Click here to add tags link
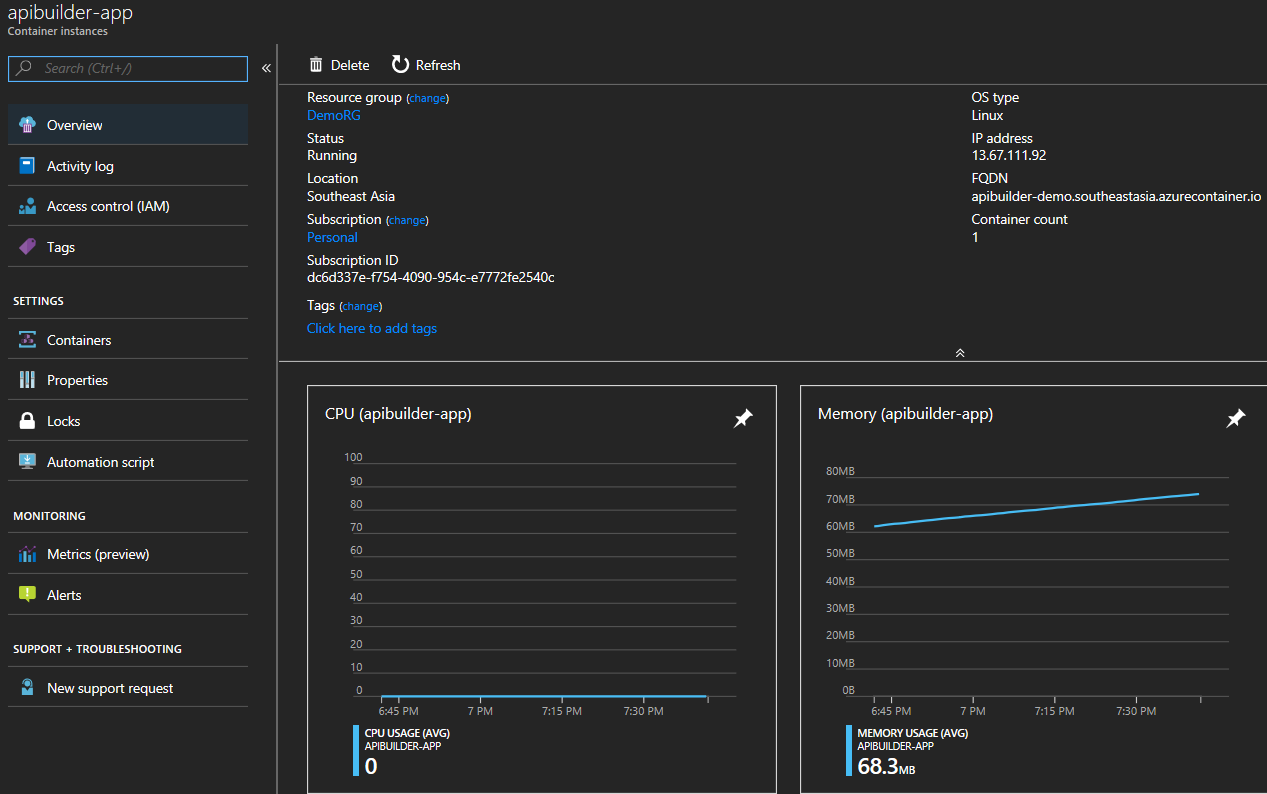This screenshot has height=794, width=1267. point(372,328)
